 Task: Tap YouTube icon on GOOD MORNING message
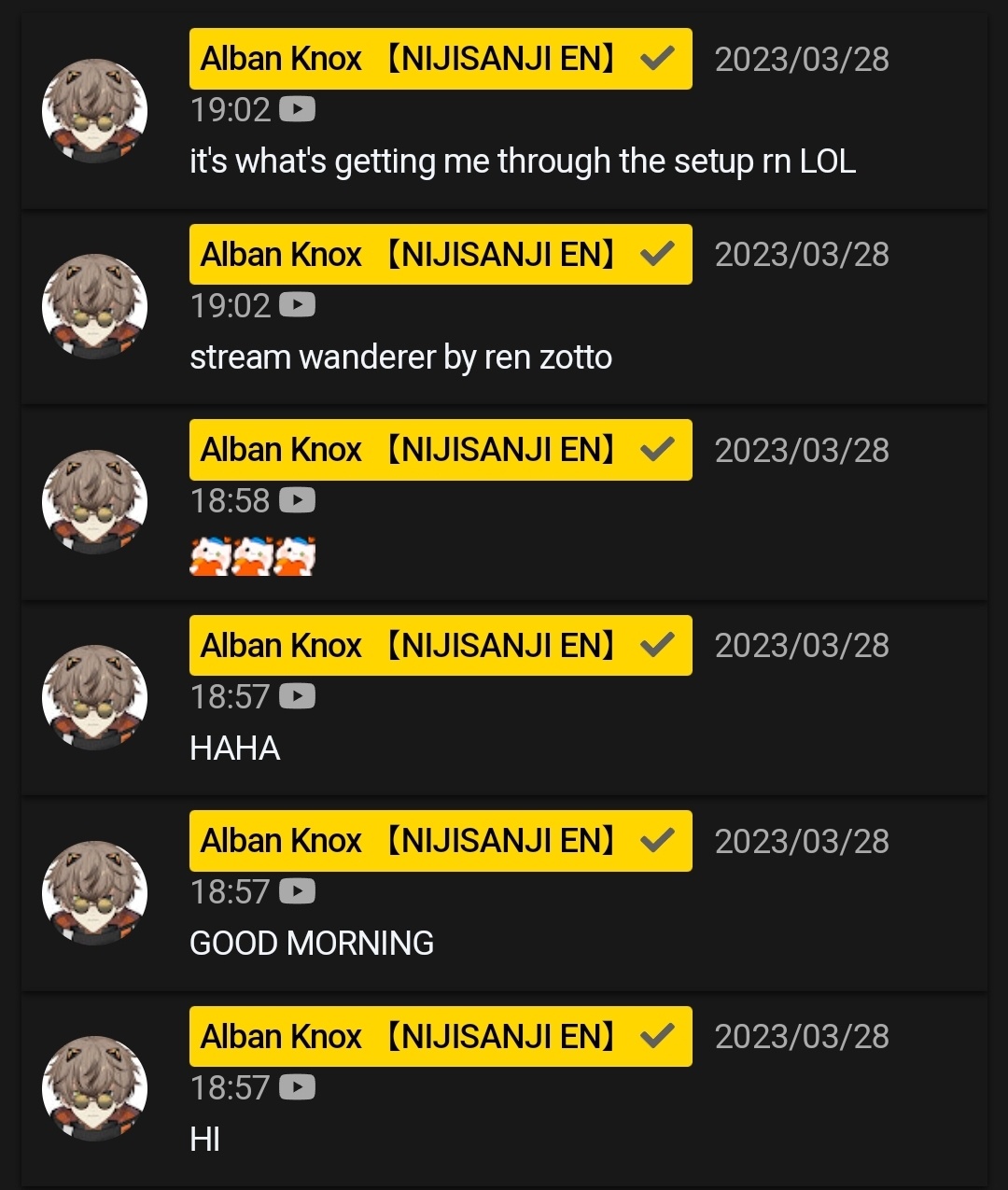click(297, 892)
